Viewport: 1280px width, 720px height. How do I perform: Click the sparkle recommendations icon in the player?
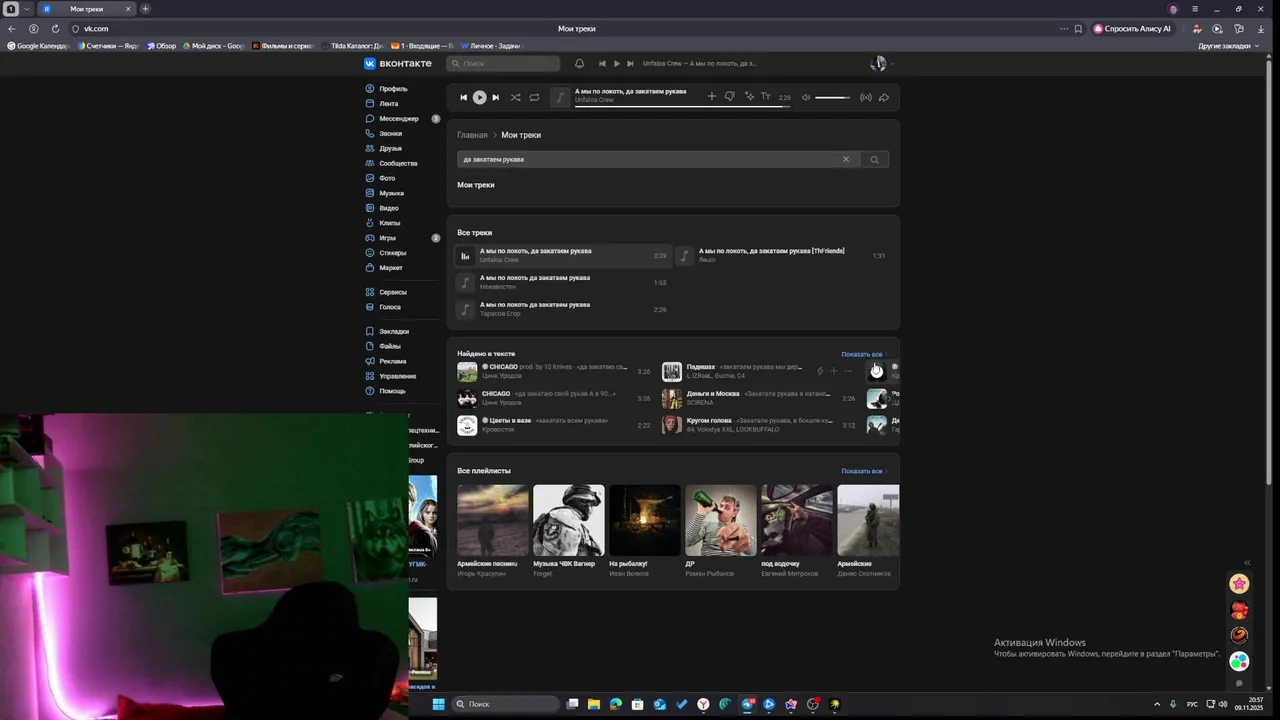pyautogui.click(x=748, y=96)
